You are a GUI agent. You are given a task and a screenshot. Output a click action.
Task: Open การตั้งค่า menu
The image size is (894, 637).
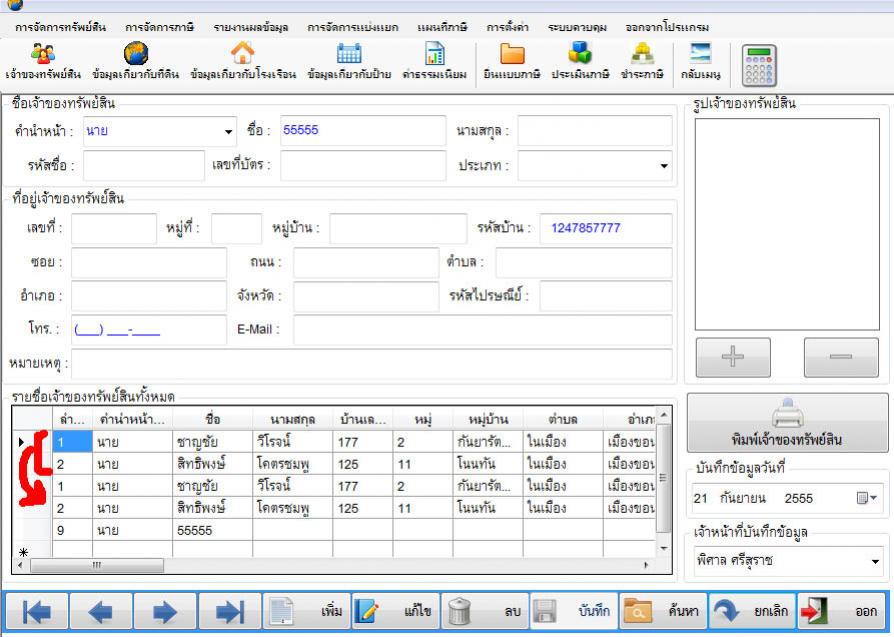click(507, 27)
